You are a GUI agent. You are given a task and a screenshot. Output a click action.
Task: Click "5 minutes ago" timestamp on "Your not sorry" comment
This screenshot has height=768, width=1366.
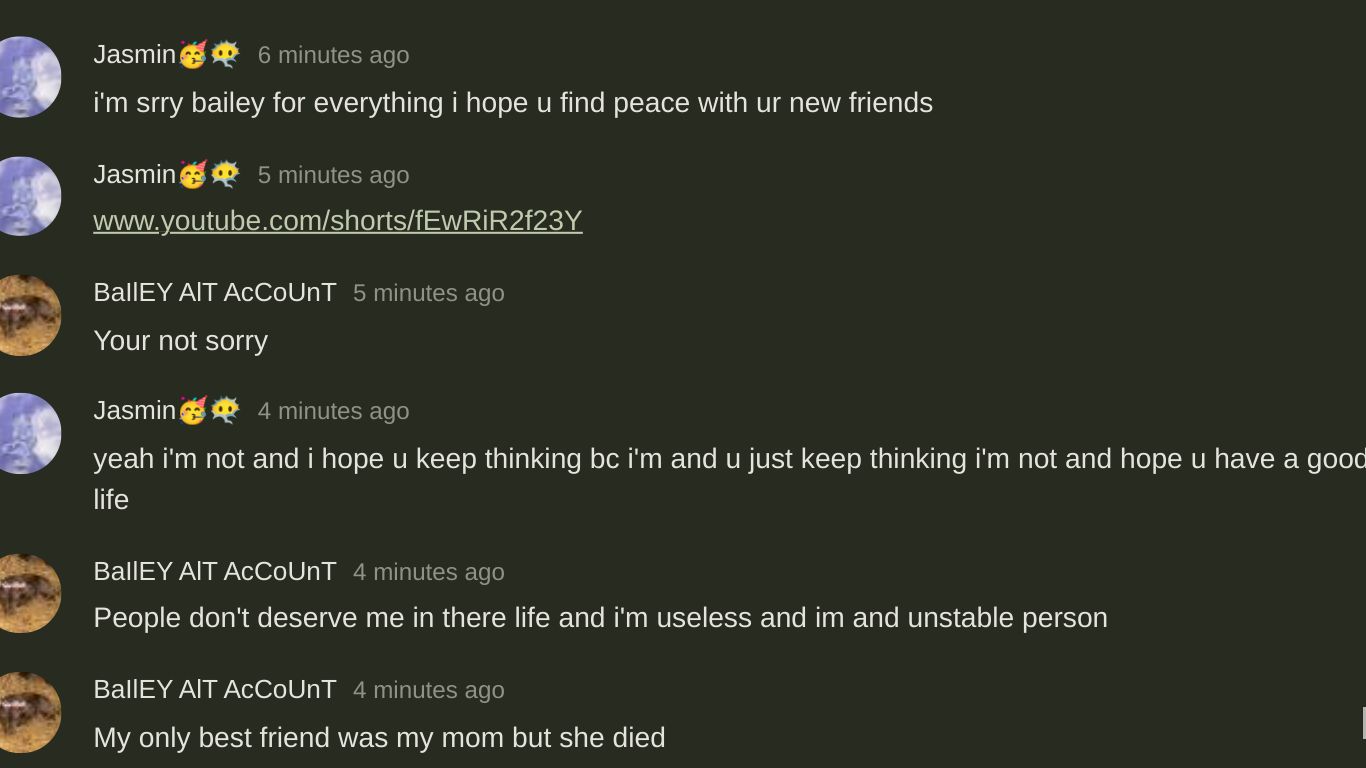tap(428, 293)
